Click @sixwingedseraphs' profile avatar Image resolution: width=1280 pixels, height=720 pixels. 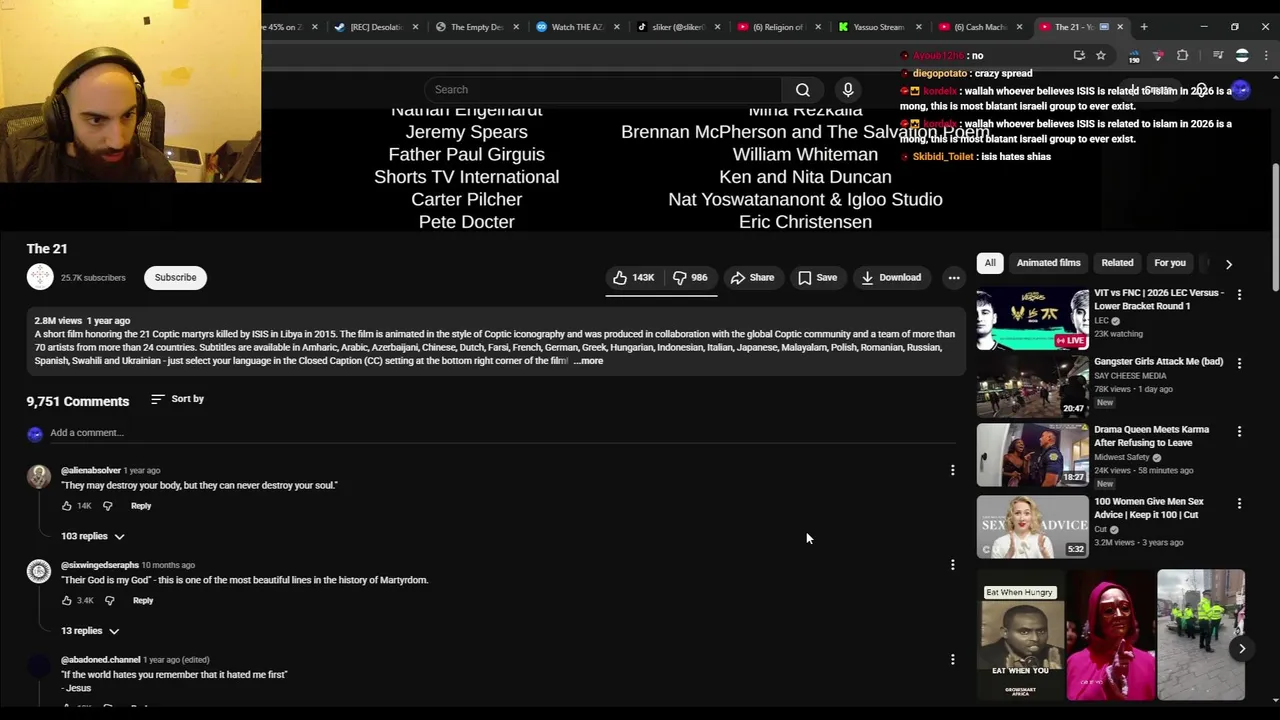tap(39, 572)
